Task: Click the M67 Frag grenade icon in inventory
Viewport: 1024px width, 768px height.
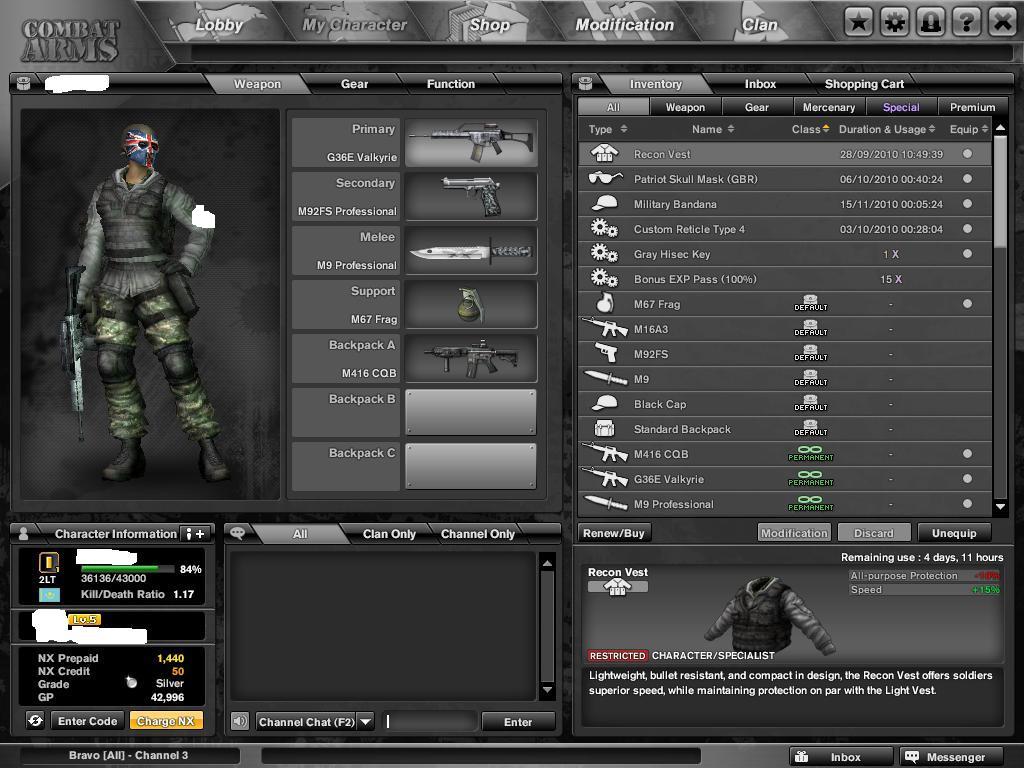Action: point(605,303)
